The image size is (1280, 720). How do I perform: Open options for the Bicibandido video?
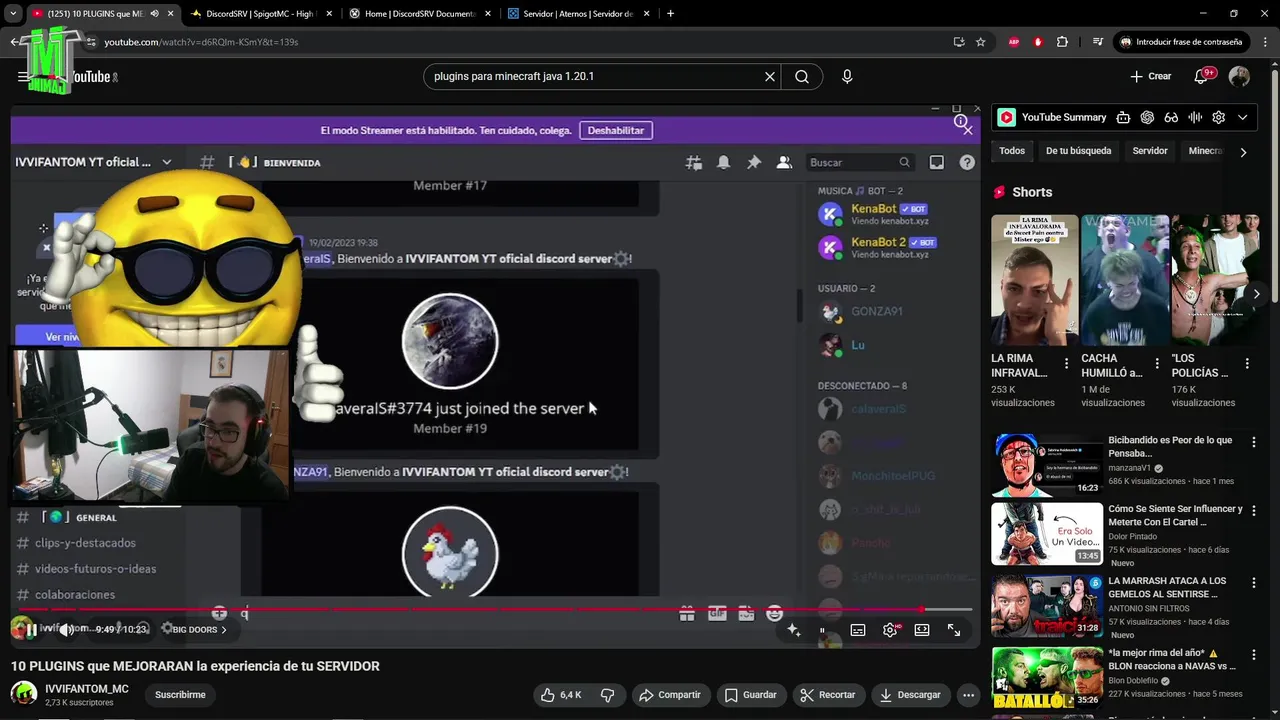(x=1254, y=441)
